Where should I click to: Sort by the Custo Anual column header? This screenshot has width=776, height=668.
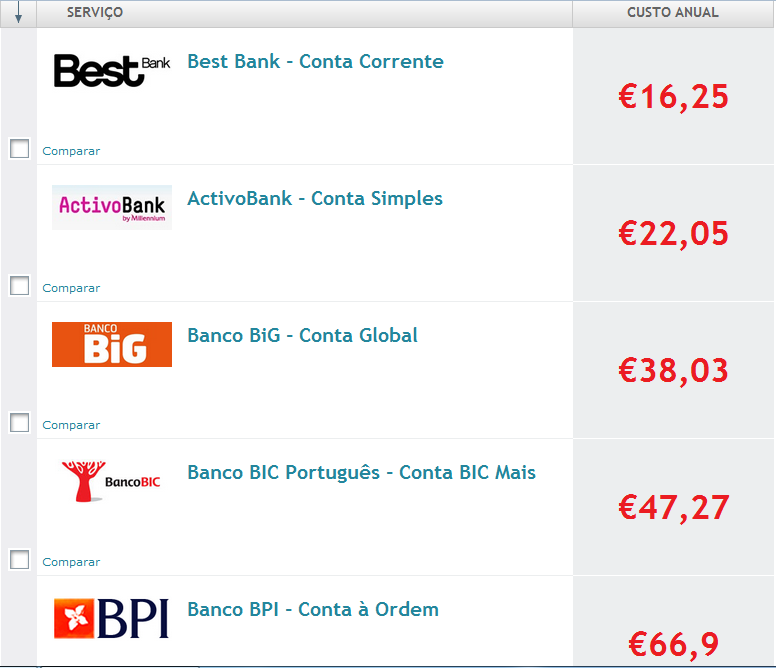(x=672, y=13)
